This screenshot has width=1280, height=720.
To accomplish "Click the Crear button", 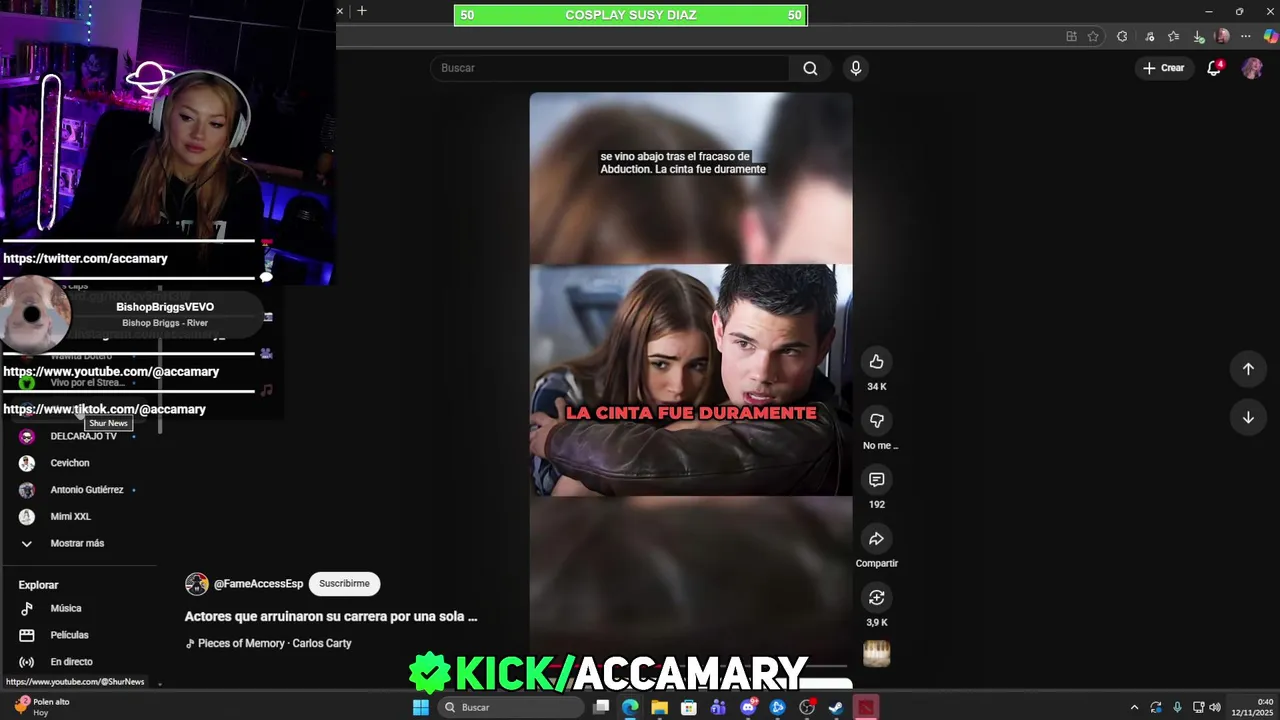I will [x=1164, y=68].
